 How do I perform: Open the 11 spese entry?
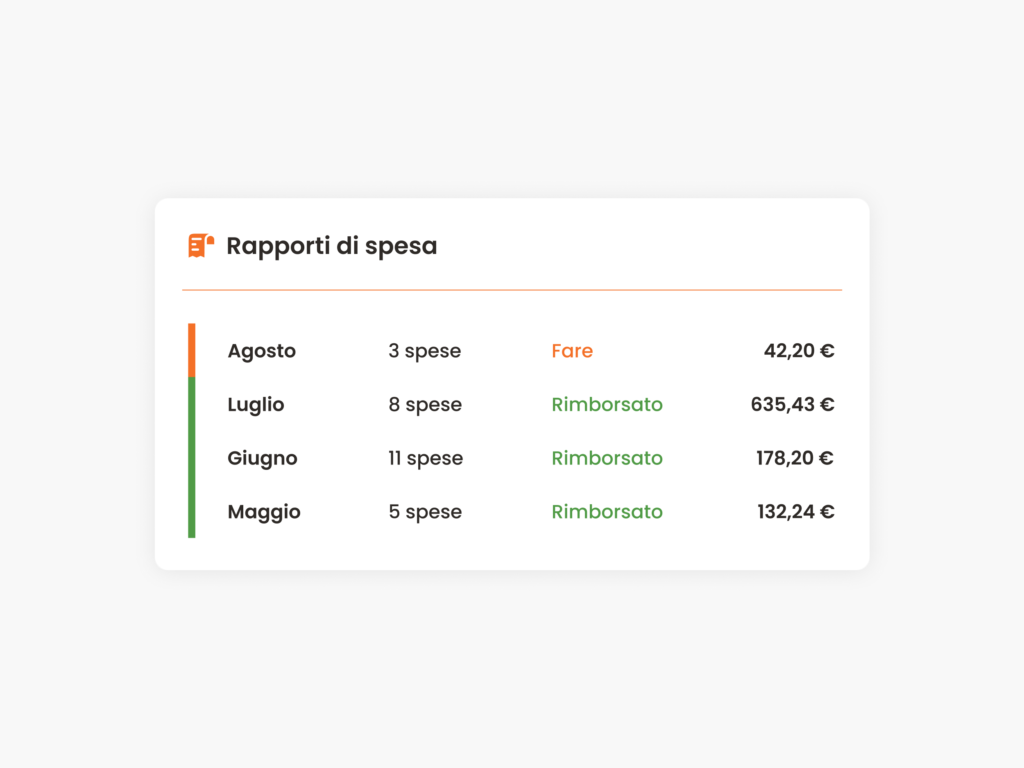coord(426,458)
